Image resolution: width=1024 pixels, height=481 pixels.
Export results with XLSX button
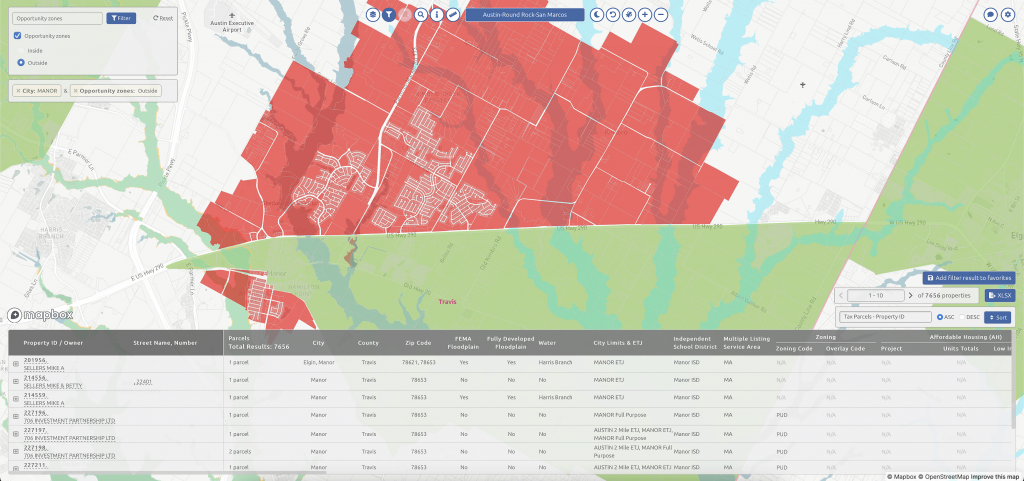tap(1000, 296)
